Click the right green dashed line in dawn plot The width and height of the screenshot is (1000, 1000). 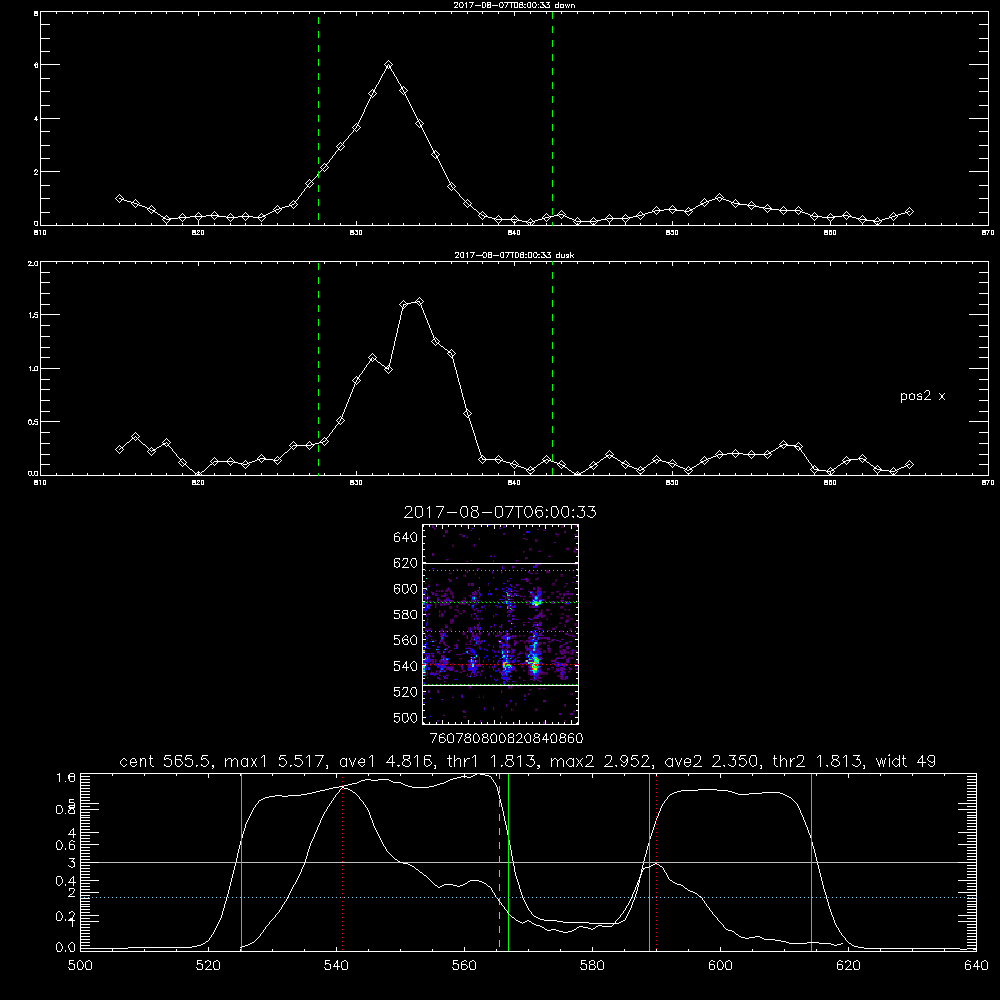(x=552, y=118)
